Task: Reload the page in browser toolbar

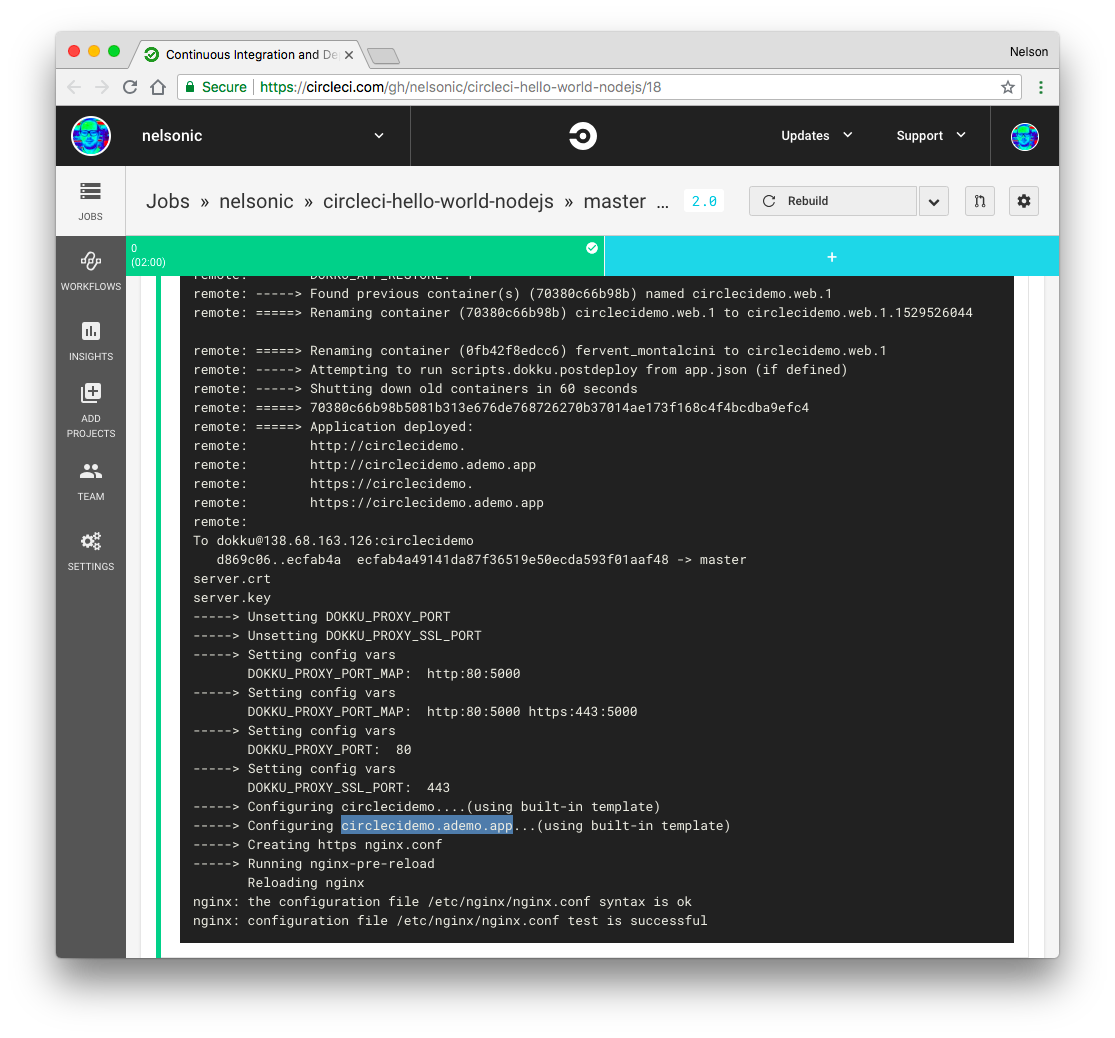Action: pos(130,87)
